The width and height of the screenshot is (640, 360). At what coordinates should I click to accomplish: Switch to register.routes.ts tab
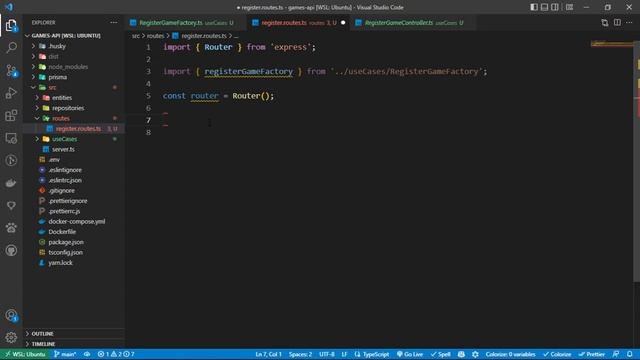point(299,23)
